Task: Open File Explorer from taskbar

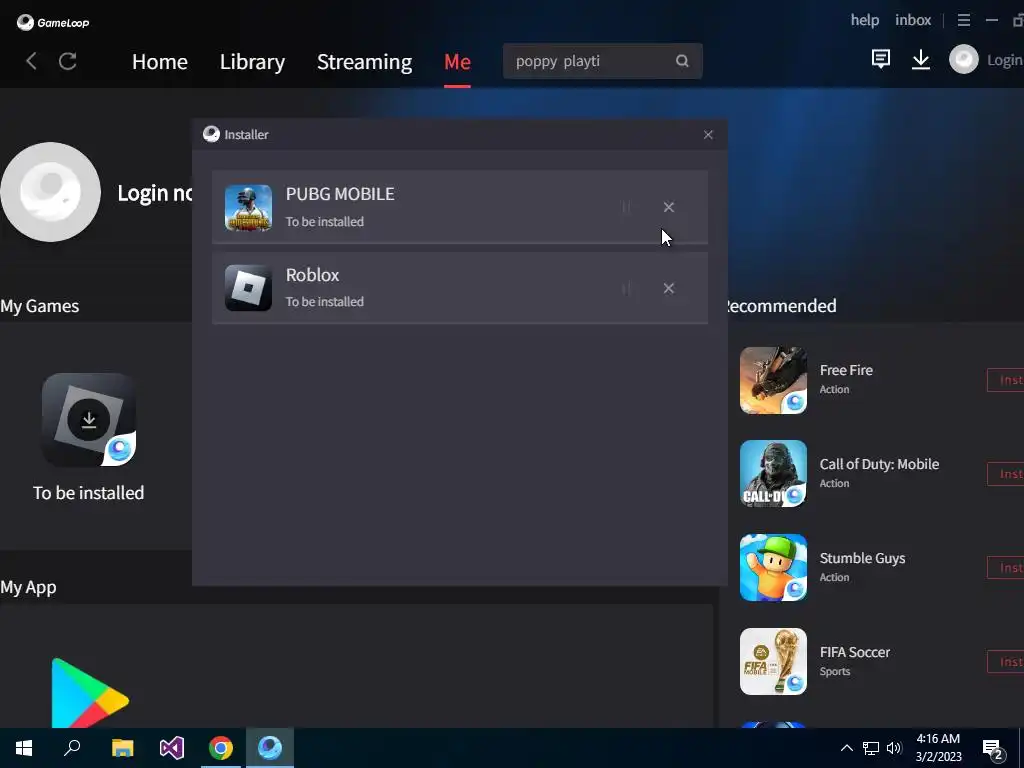Action: pos(122,748)
